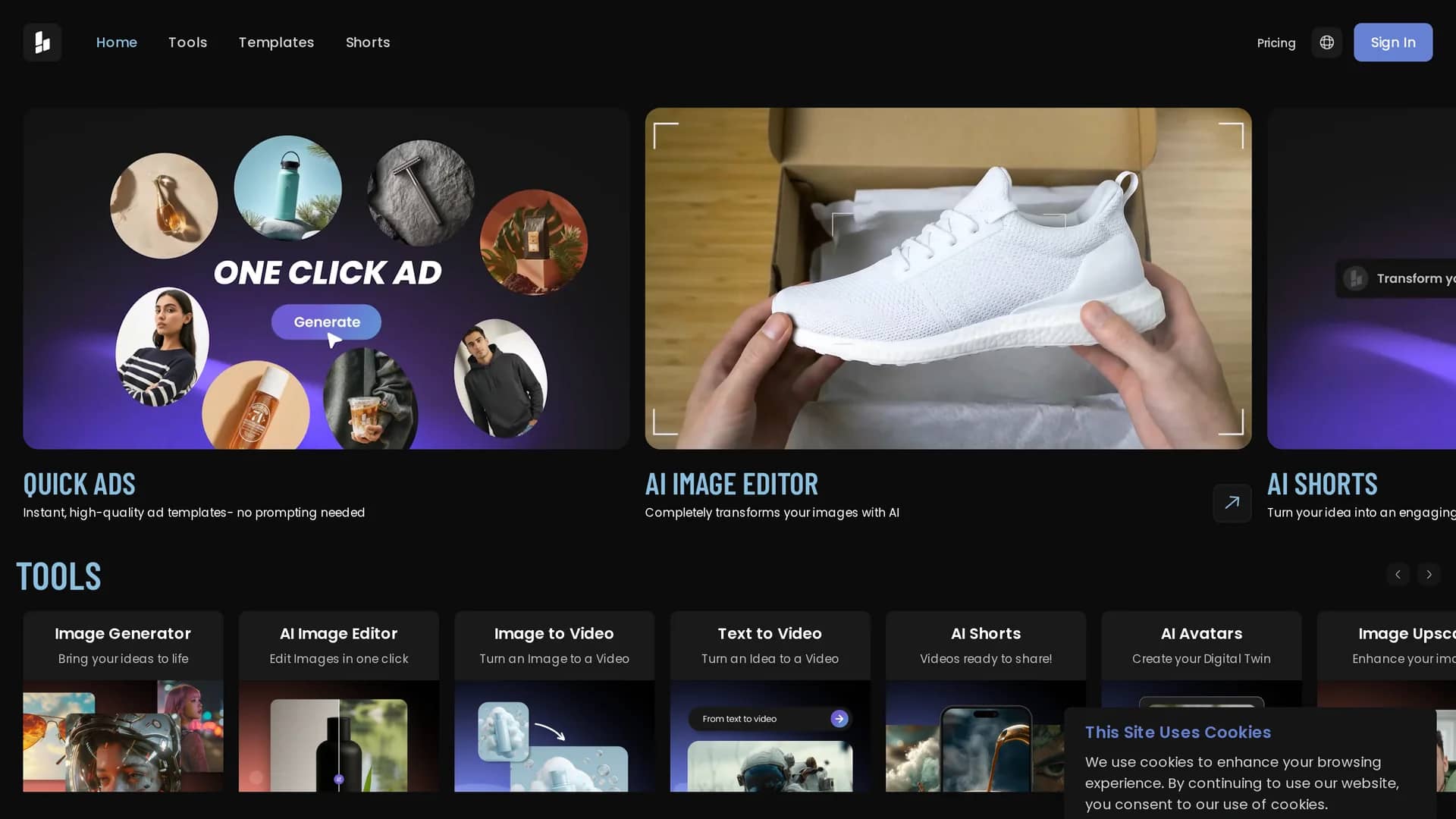Click 'Turn an Image to a Video' text
The image size is (1456, 819).
coord(554,659)
